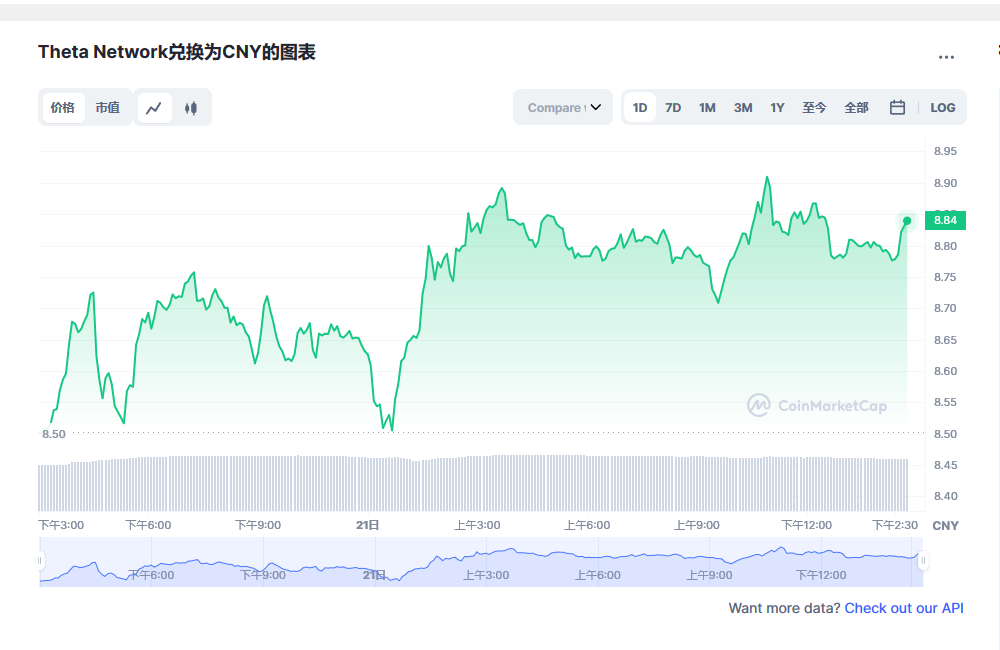Click the right navigator range handle
Image resolution: width=1000 pixels, height=650 pixels.
click(x=923, y=561)
